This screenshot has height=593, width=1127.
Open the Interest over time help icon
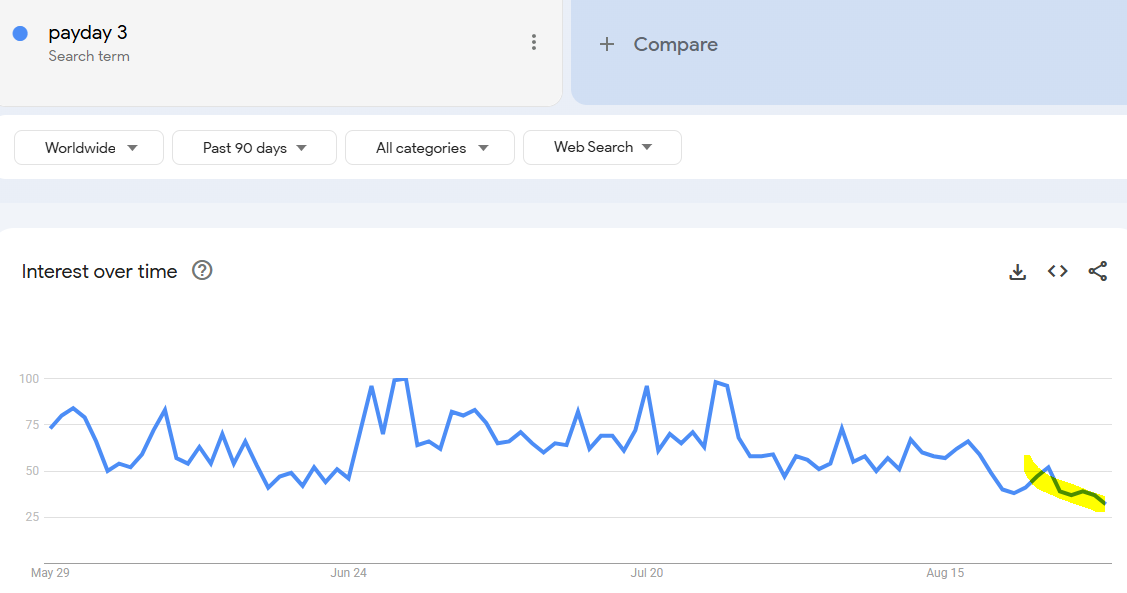click(x=202, y=270)
